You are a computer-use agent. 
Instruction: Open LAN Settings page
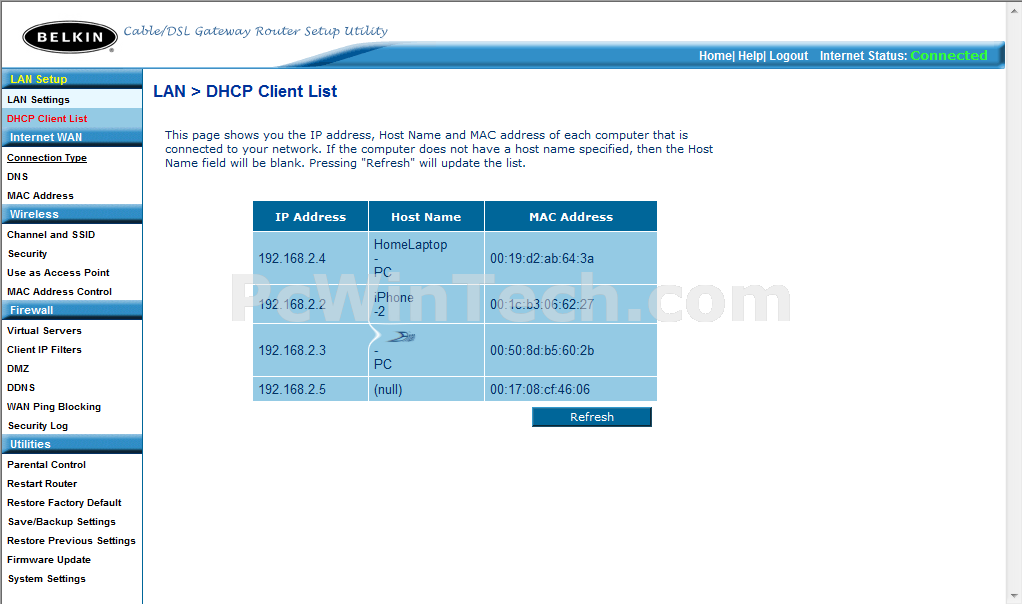coord(38,100)
